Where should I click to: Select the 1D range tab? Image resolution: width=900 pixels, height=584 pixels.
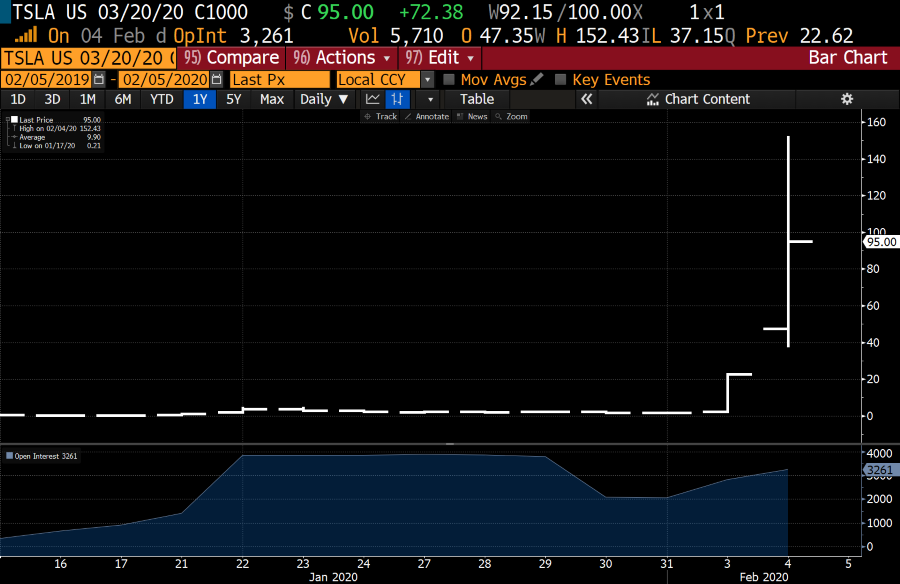tap(18, 99)
